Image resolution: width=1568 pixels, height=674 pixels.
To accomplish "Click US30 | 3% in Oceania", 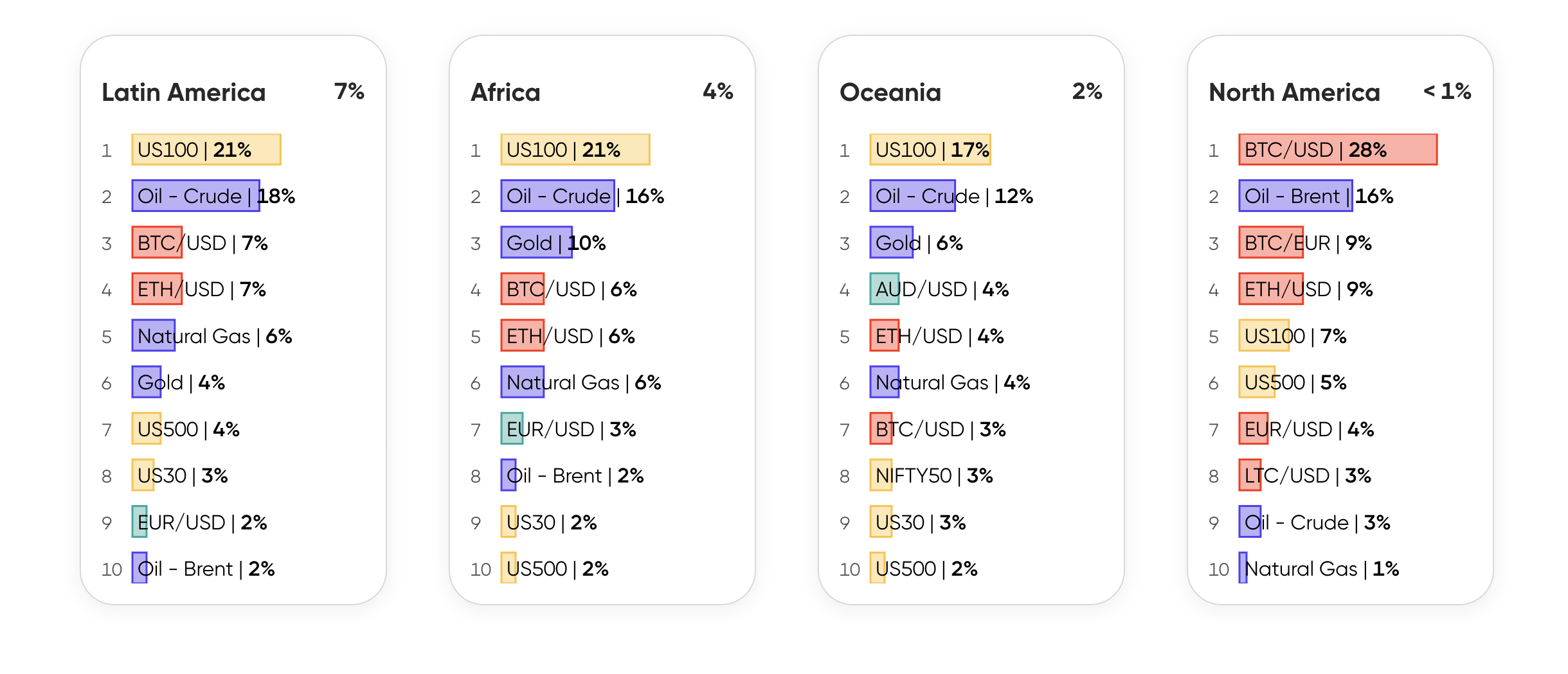I will tap(918, 522).
